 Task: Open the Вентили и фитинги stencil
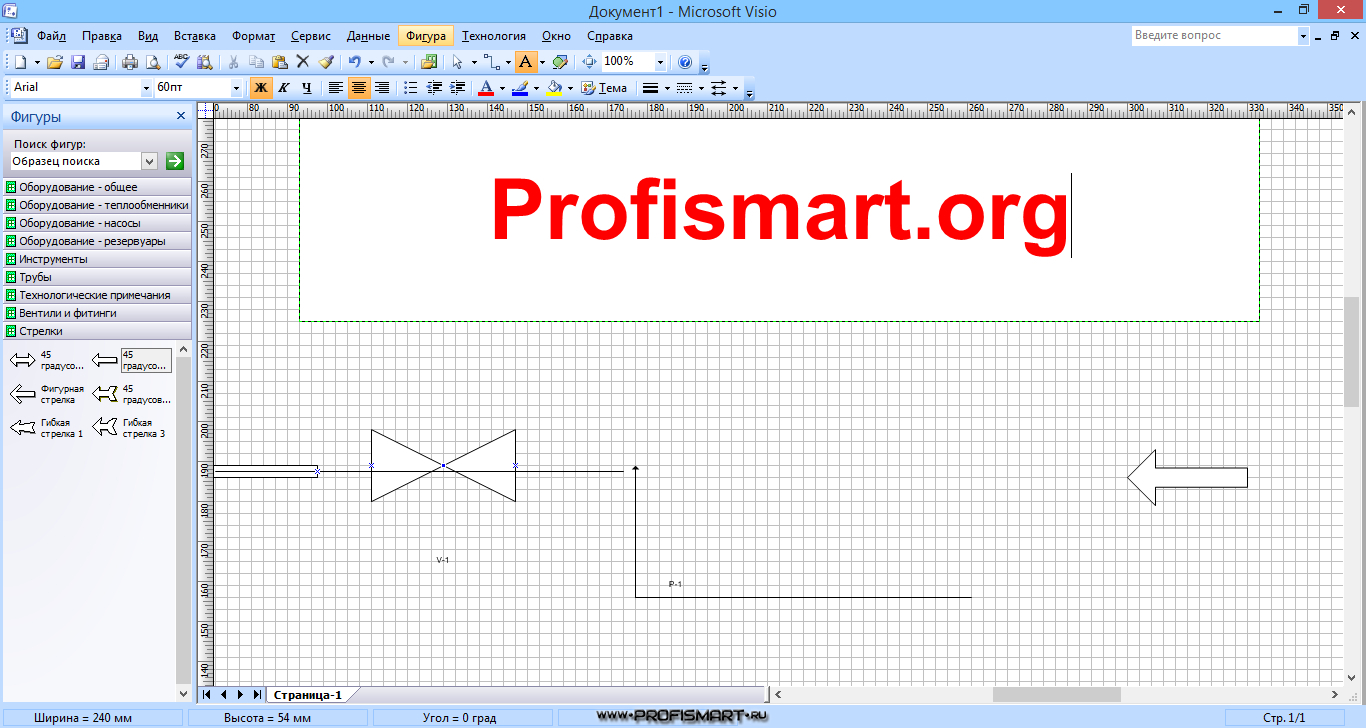pos(95,313)
